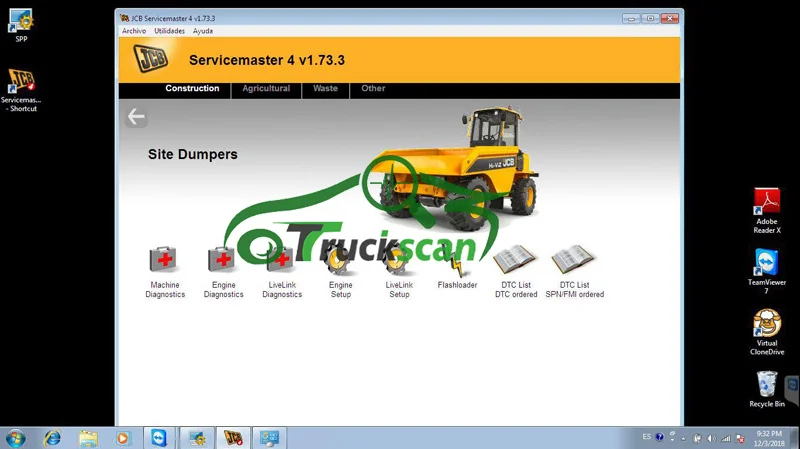800x449 pixels.
Task: Open the Archivo menu
Action: (134, 31)
